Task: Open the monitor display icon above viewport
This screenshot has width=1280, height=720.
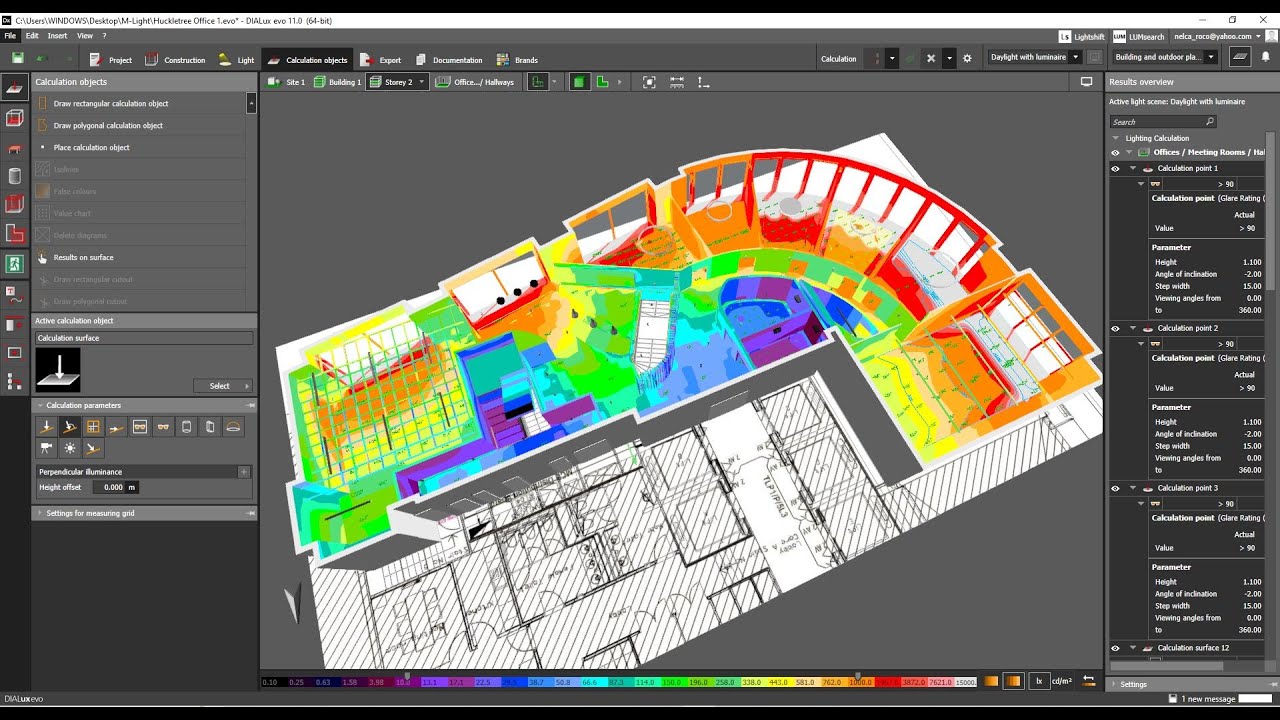Action: pos(1087,82)
